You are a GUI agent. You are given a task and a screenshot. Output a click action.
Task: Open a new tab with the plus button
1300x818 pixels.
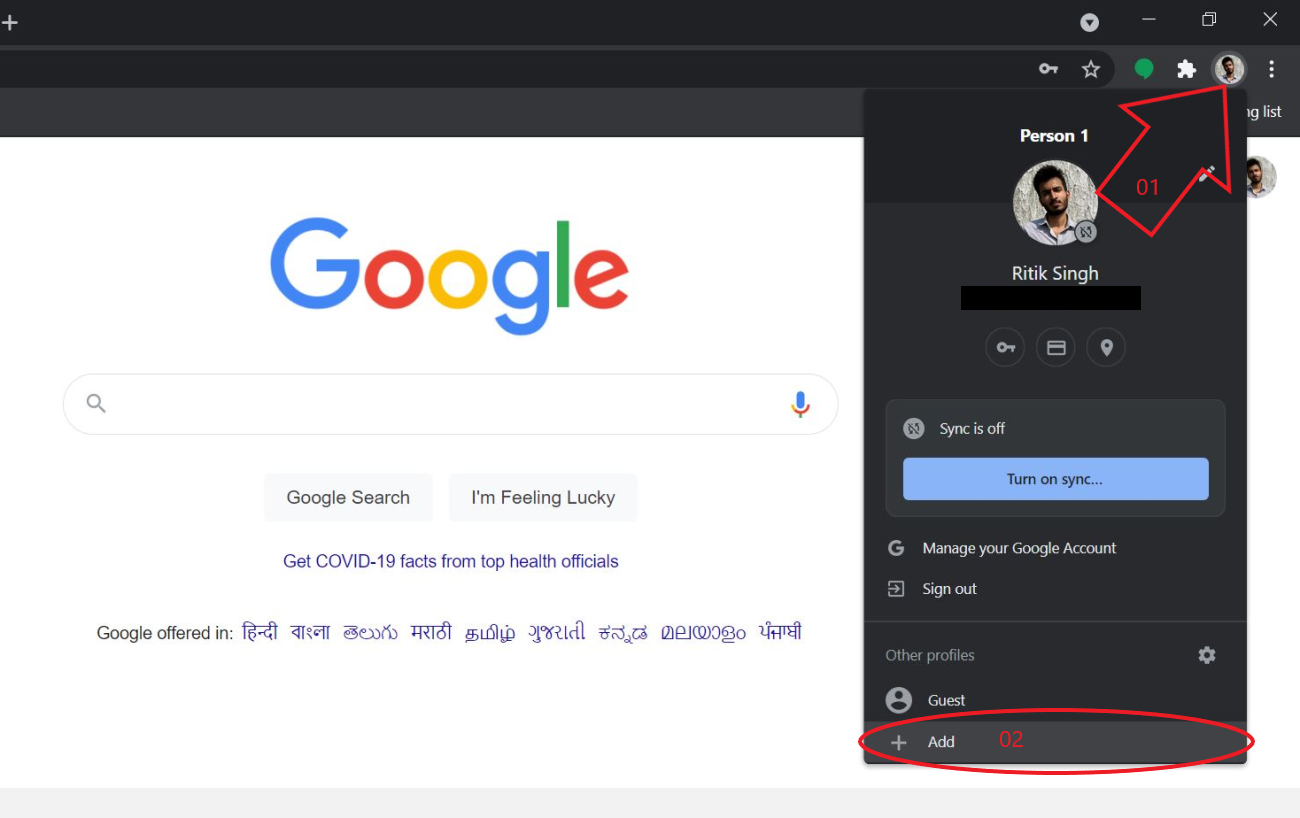point(9,22)
